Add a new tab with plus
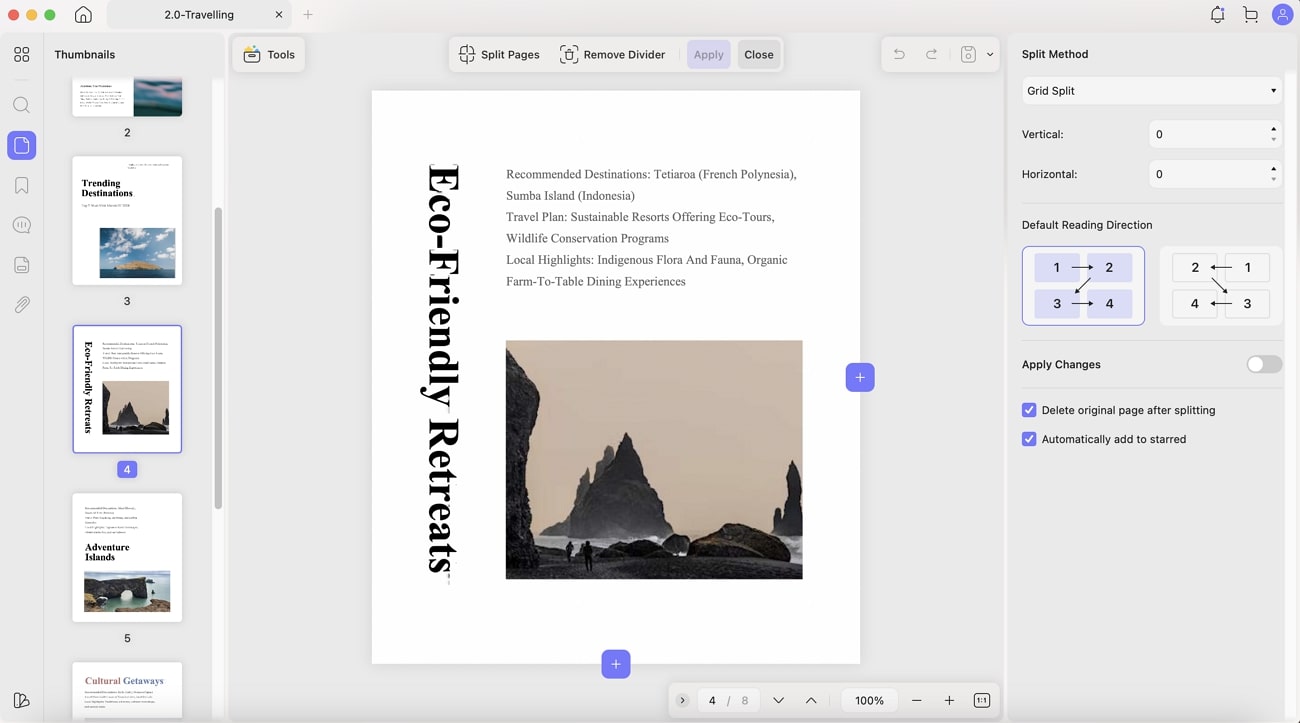Viewport: 1300px width, 723px height. tap(308, 15)
